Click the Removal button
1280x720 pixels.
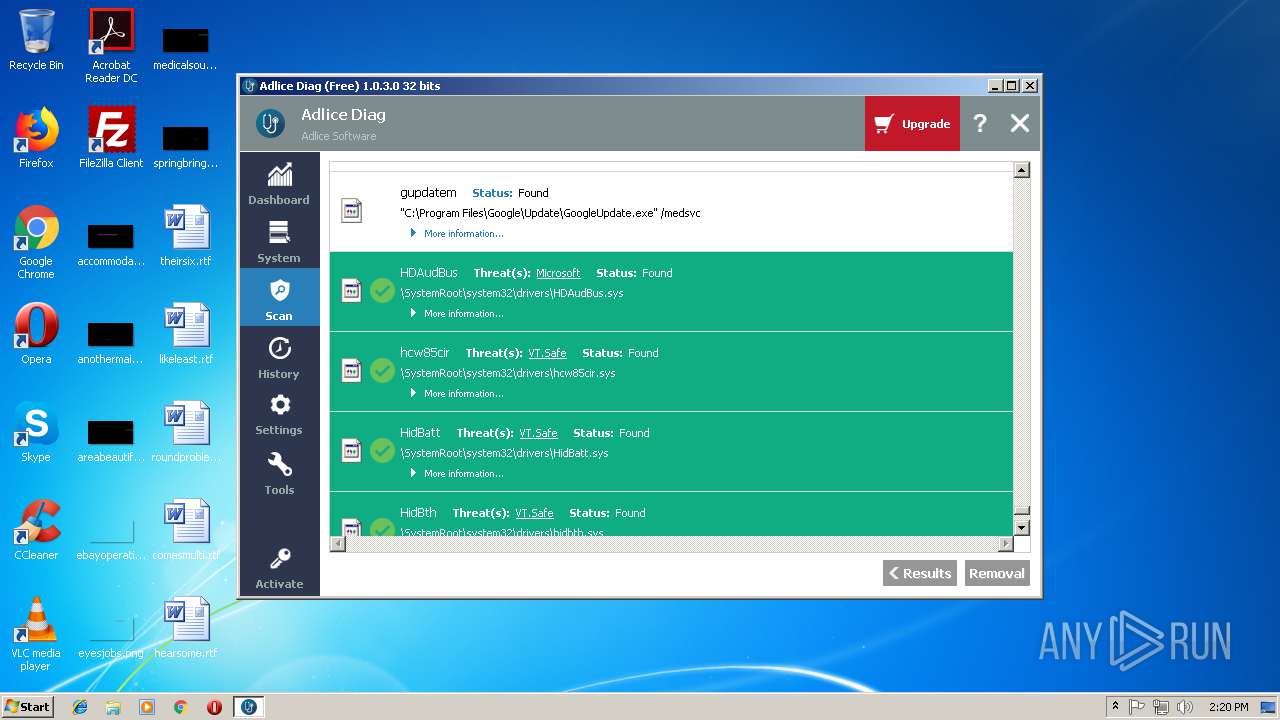(997, 573)
